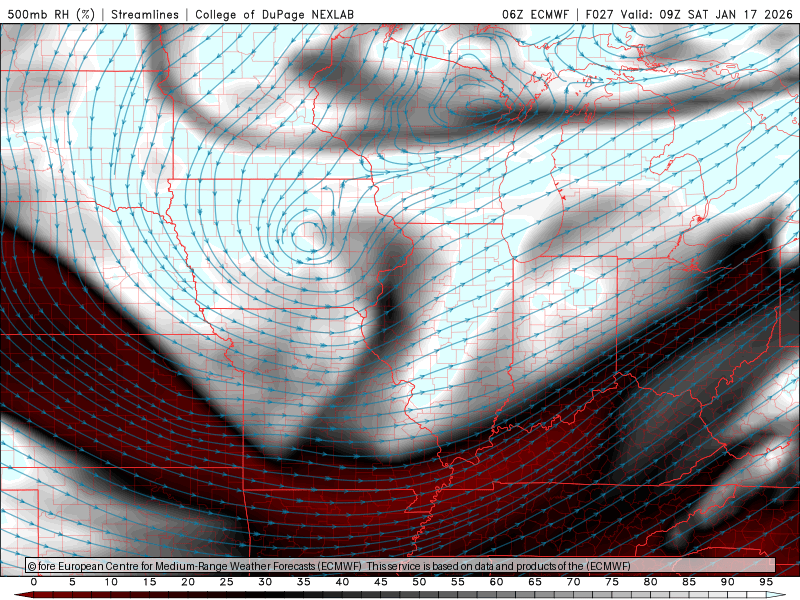
Task: Click the "40" label on the color scale
Action: point(342,582)
